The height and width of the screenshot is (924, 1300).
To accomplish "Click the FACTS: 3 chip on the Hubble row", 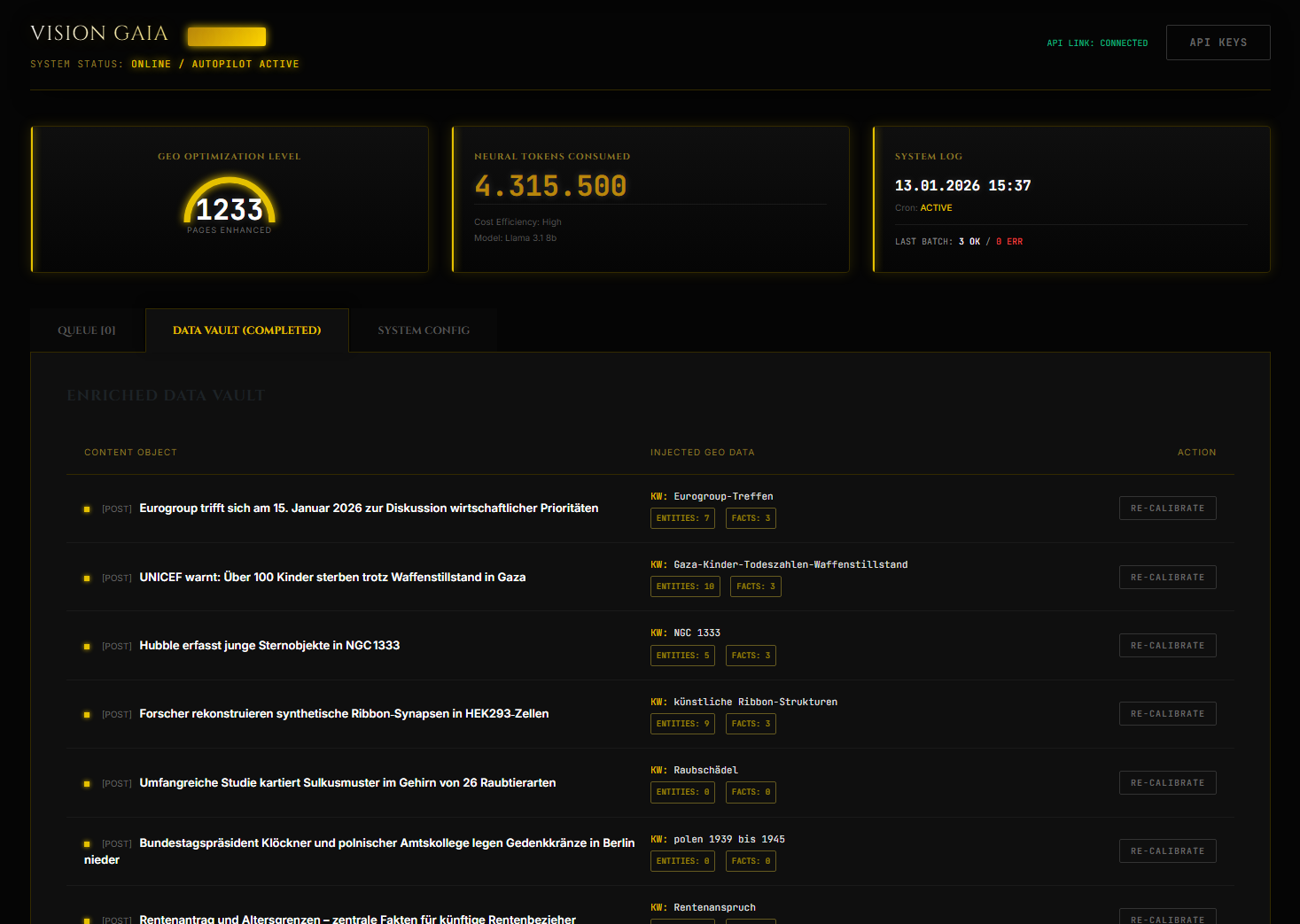I will point(751,655).
